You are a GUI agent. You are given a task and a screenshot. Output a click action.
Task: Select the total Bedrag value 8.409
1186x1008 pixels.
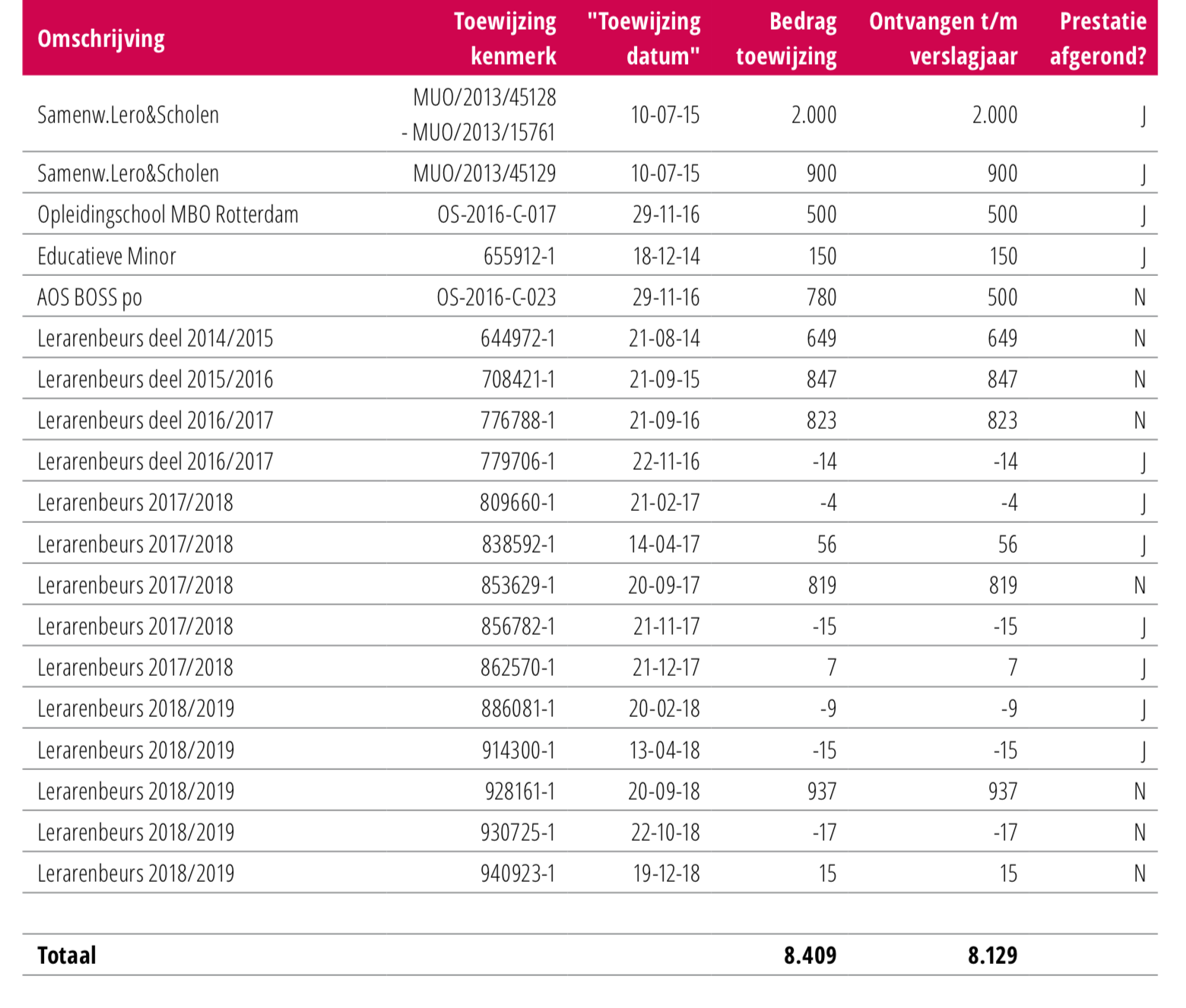(810, 956)
